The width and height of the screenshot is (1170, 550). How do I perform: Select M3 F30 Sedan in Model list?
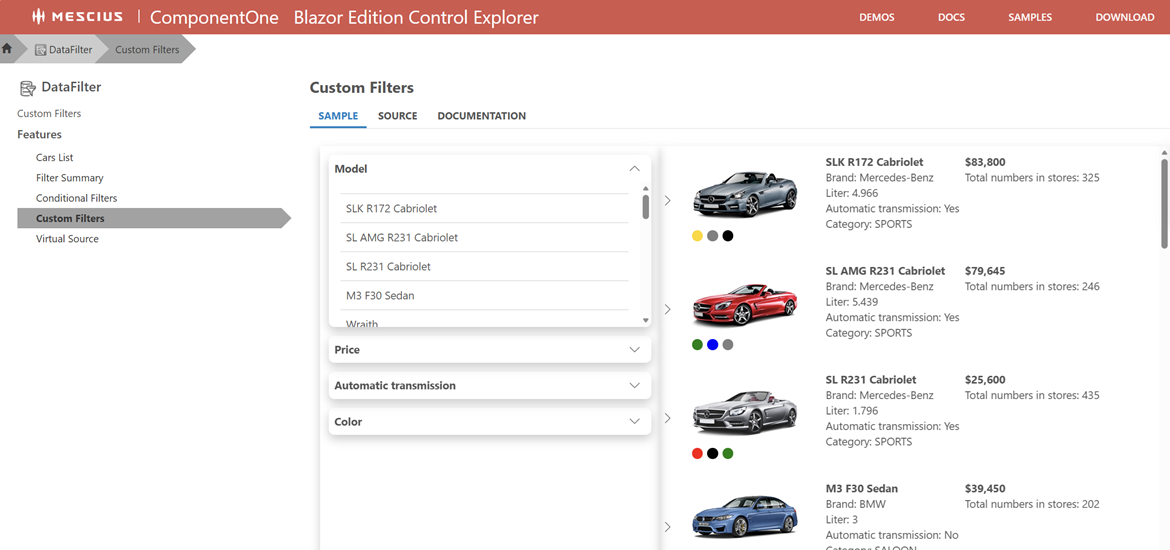tap(484, 296)
